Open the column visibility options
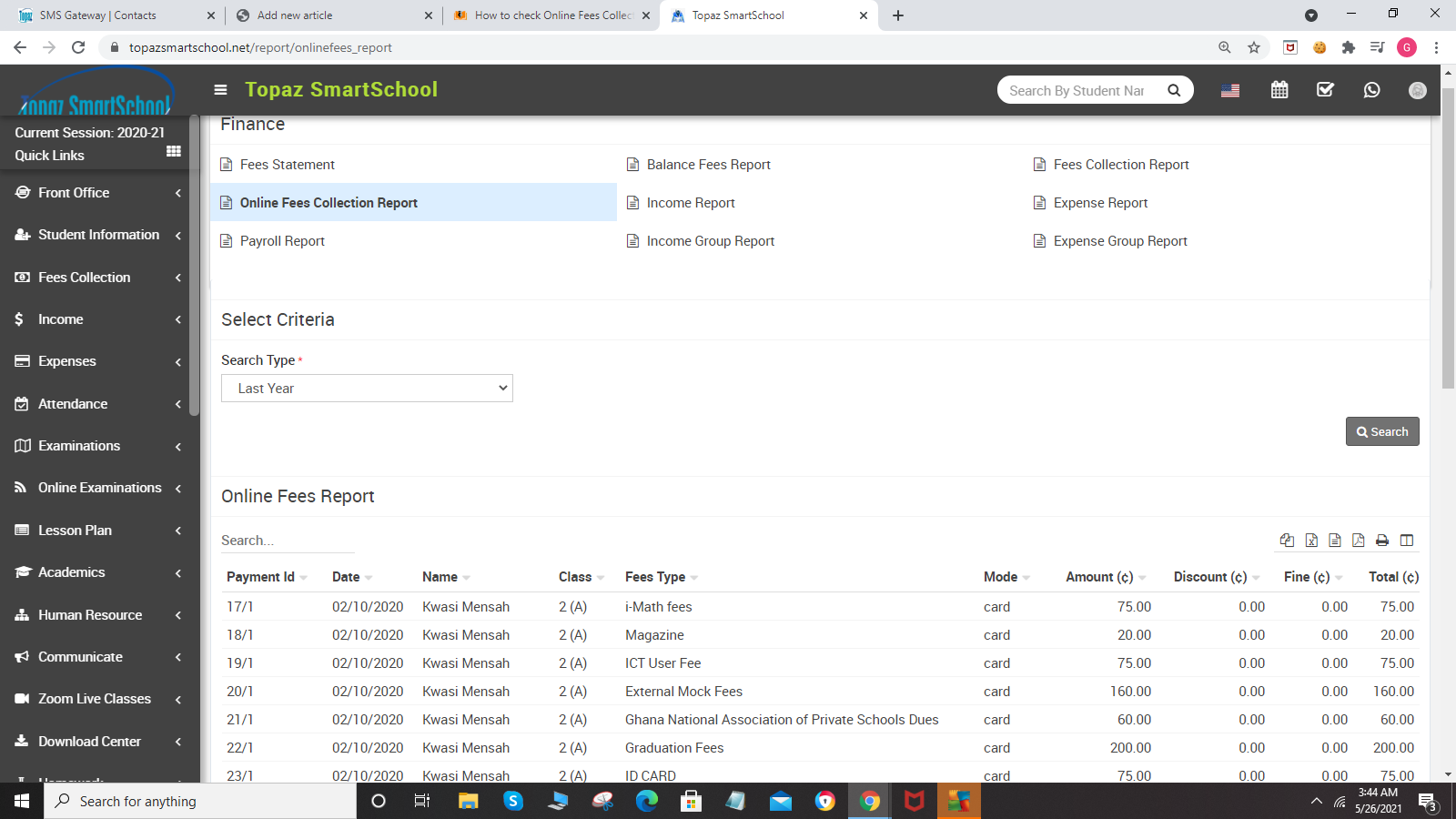Image resolution: width=1456 pixels, height=819 pixels. click(x=1407, y=540)
